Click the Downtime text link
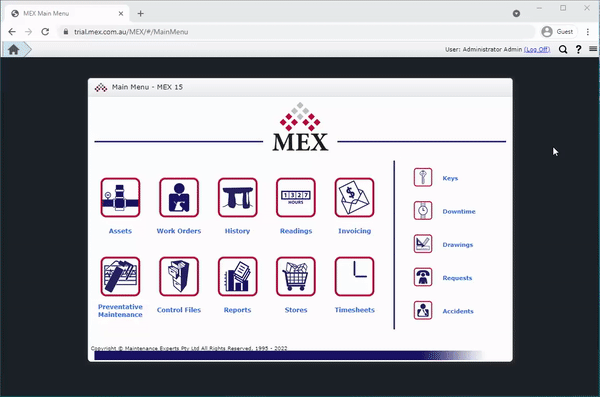This screenshot has width=600, height=397. point(459,211)
